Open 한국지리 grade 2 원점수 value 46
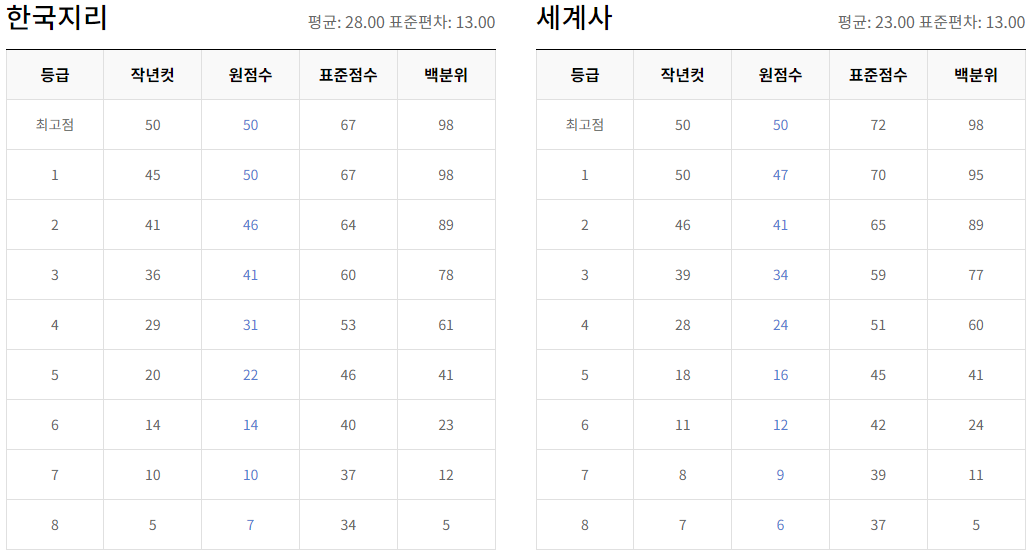The image size is (1033, 559). point(250,225)
